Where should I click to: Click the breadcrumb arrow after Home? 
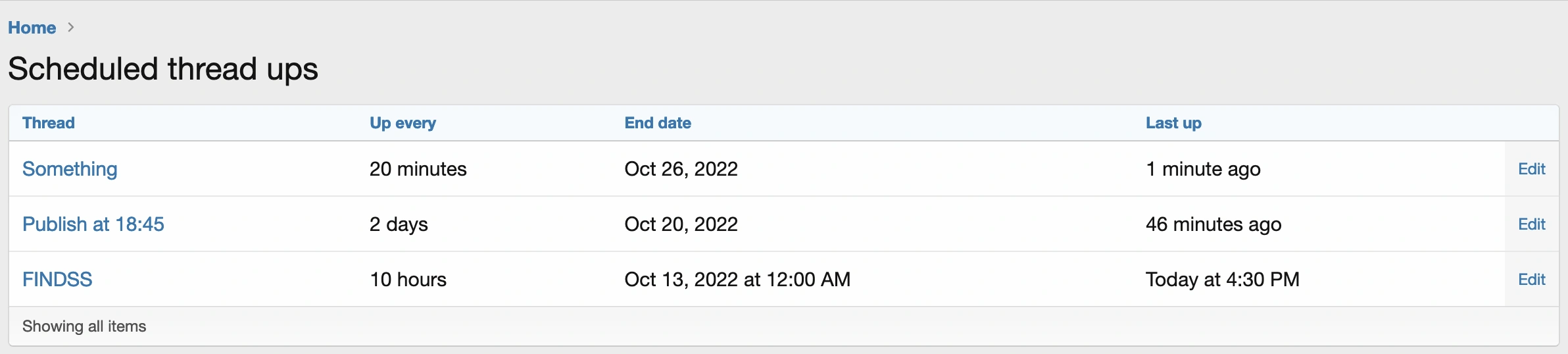pos(71,28)
